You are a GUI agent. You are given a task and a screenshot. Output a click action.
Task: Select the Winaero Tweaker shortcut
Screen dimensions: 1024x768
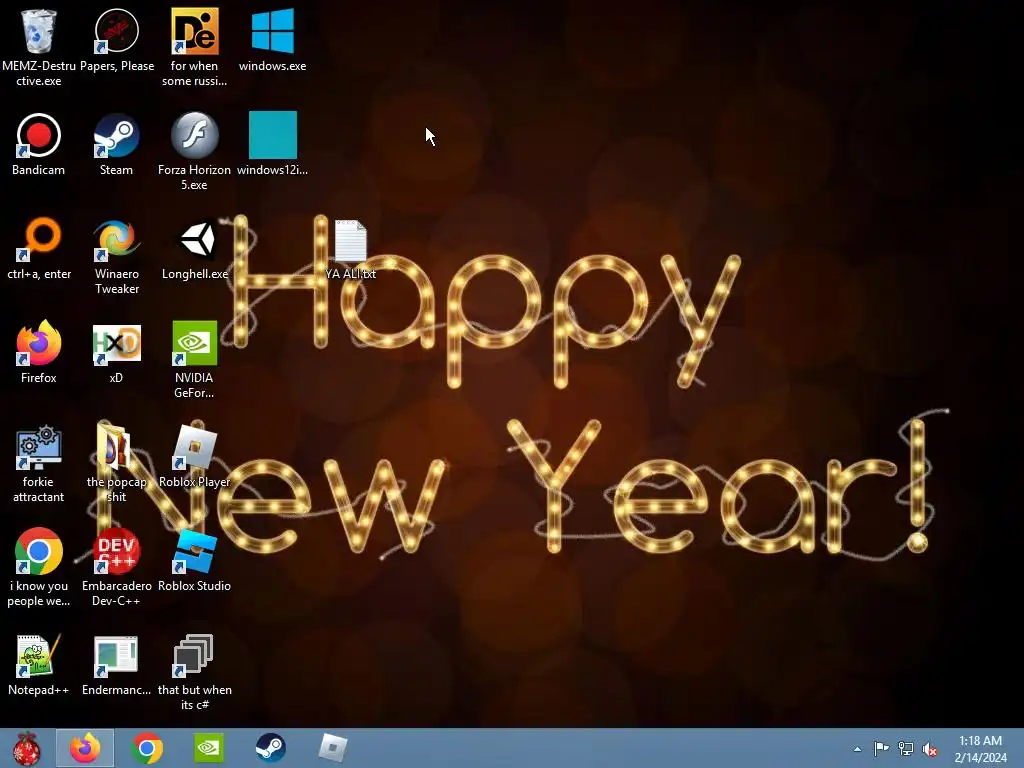click(x=116, y=240)
